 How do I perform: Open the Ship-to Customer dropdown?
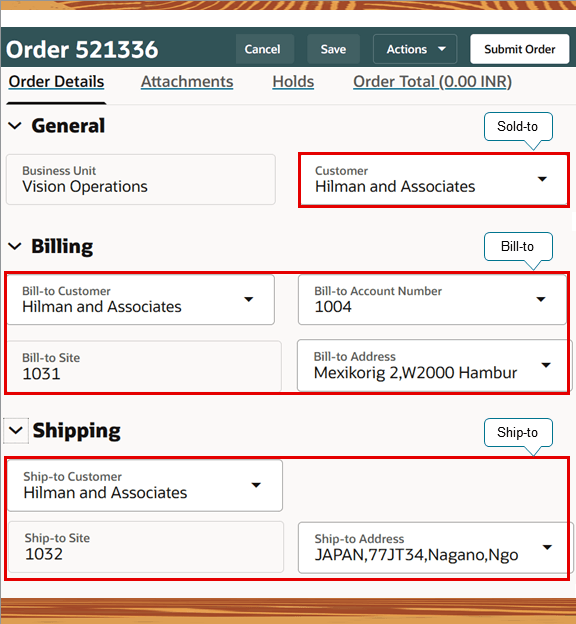point(256,485)
